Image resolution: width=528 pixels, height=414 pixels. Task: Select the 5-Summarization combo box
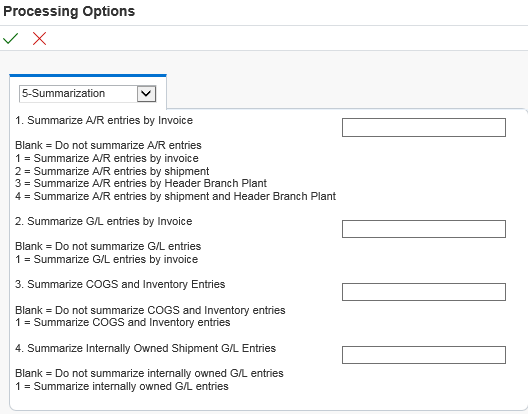point(88,93)
